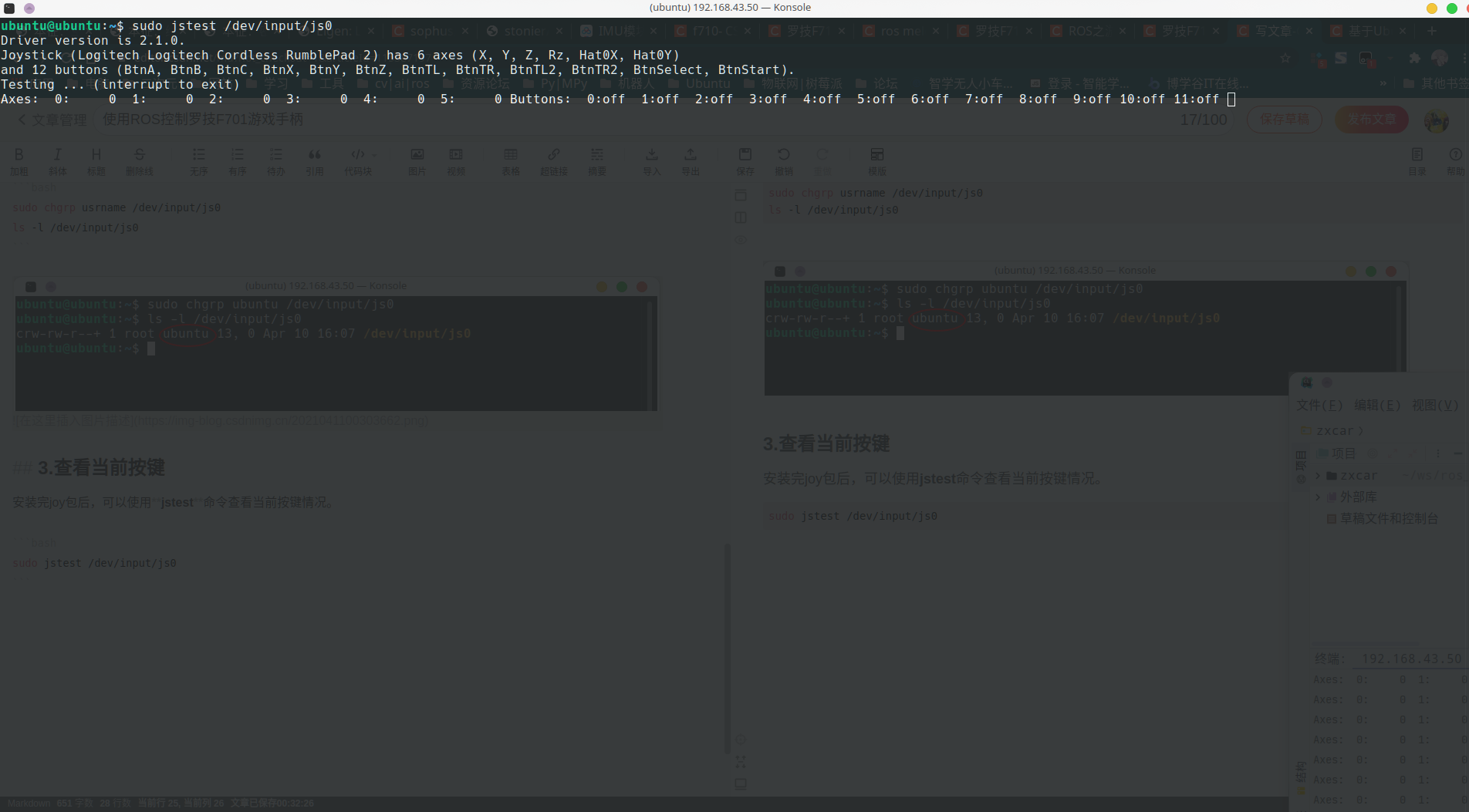The width and height of the screenshot is (1469, 812).
Task: Open the browser extensions puzzle icon
Action: (1414, 58)
